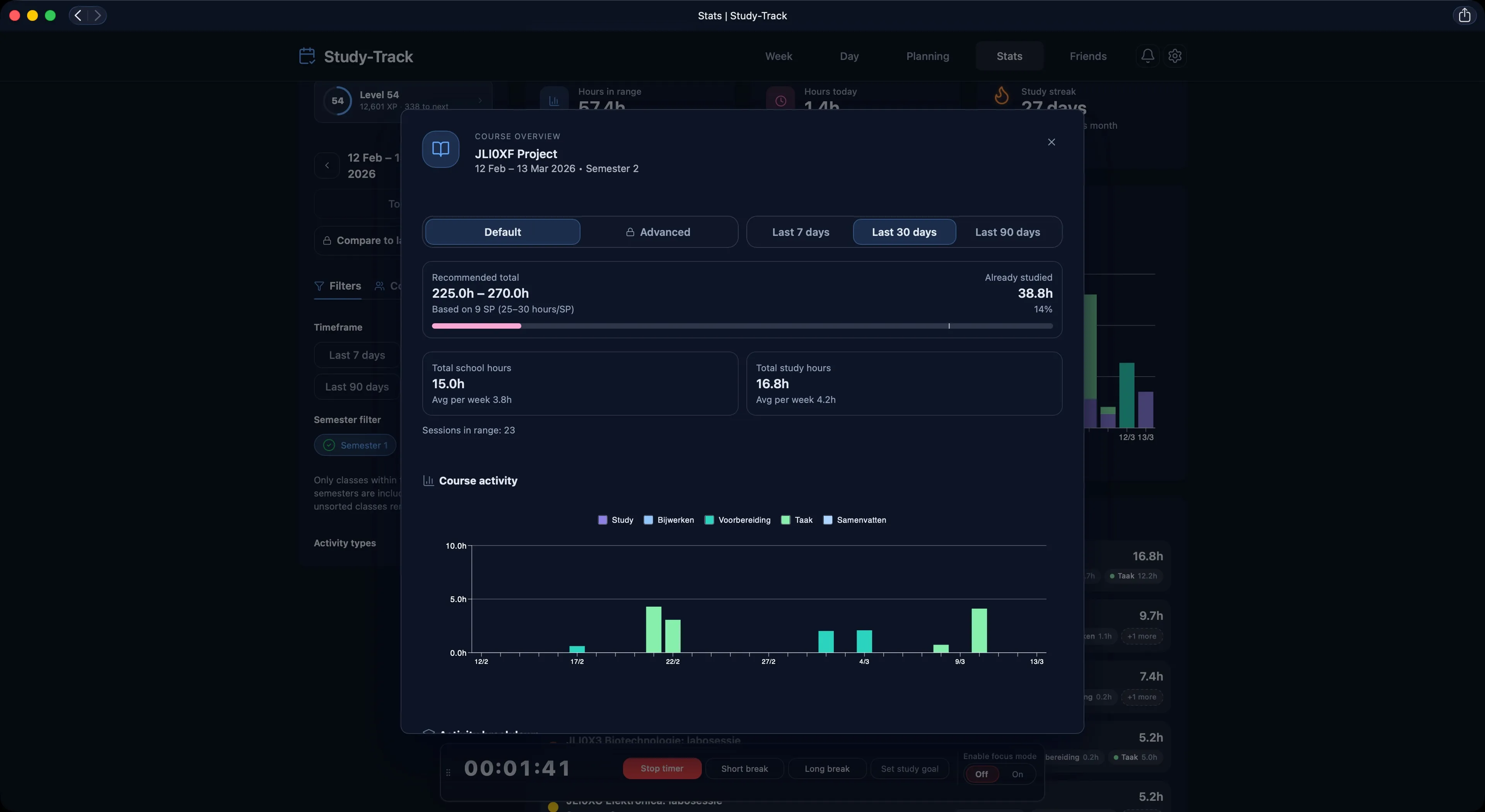Click the Taak 12.2h chip
Screen dimensions: 1485x812
(x=1133, y=576)
